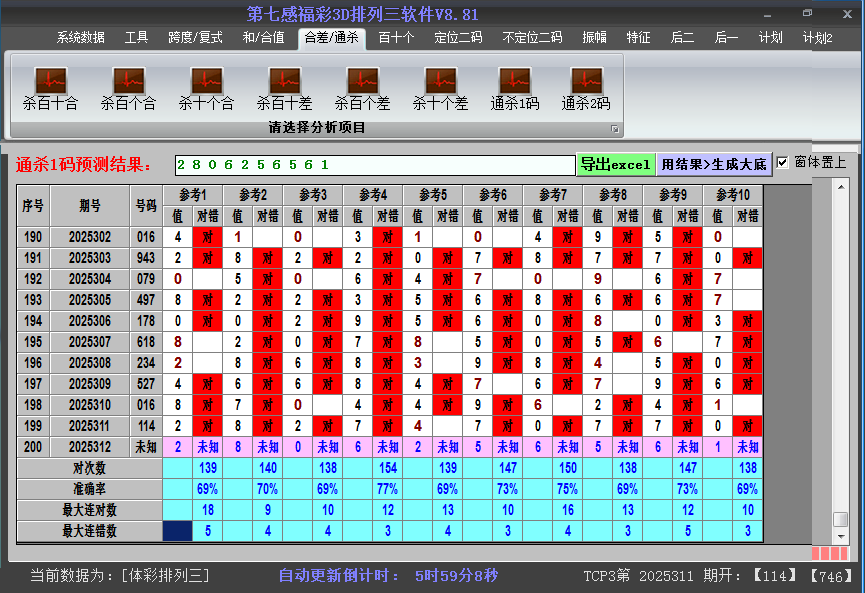Switch to the 跨度/复式 tab
Image resolution: width=865 pixels, height=593 pixels.
point(195,38)
